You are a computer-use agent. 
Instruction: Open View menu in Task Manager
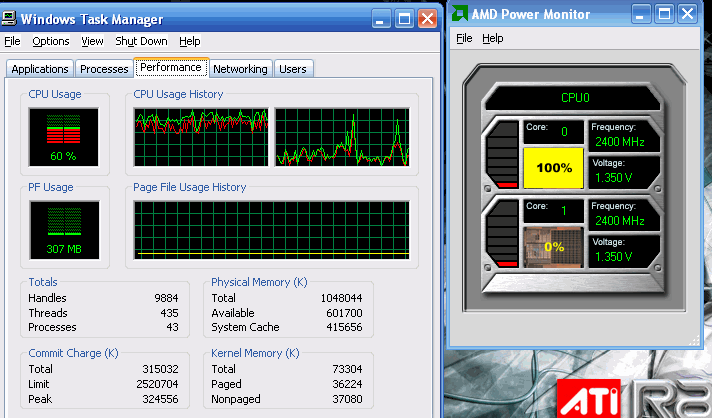click(92, 41)
